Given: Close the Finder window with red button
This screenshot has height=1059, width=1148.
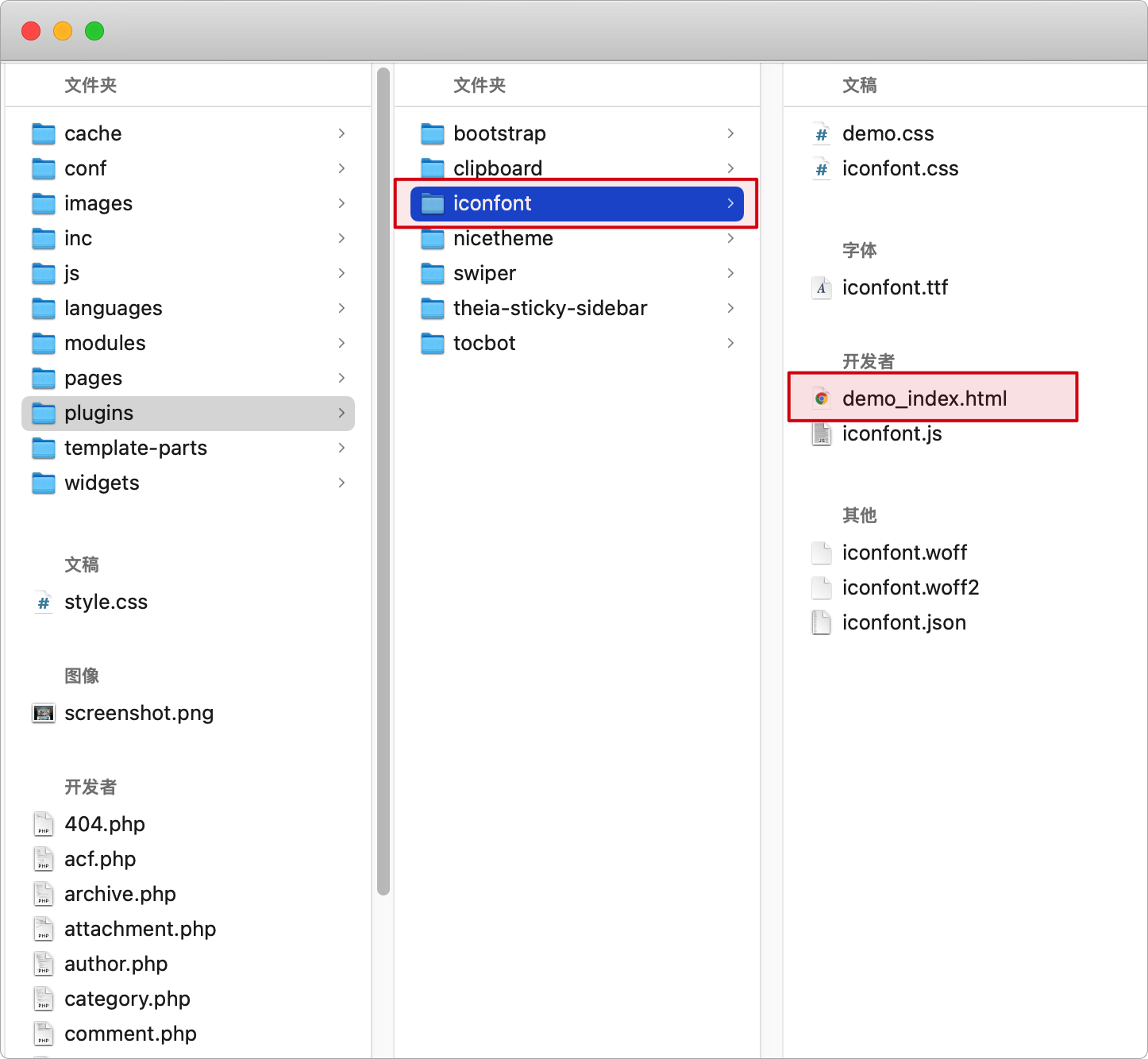Looking at the screenshot, I should 31,31.
